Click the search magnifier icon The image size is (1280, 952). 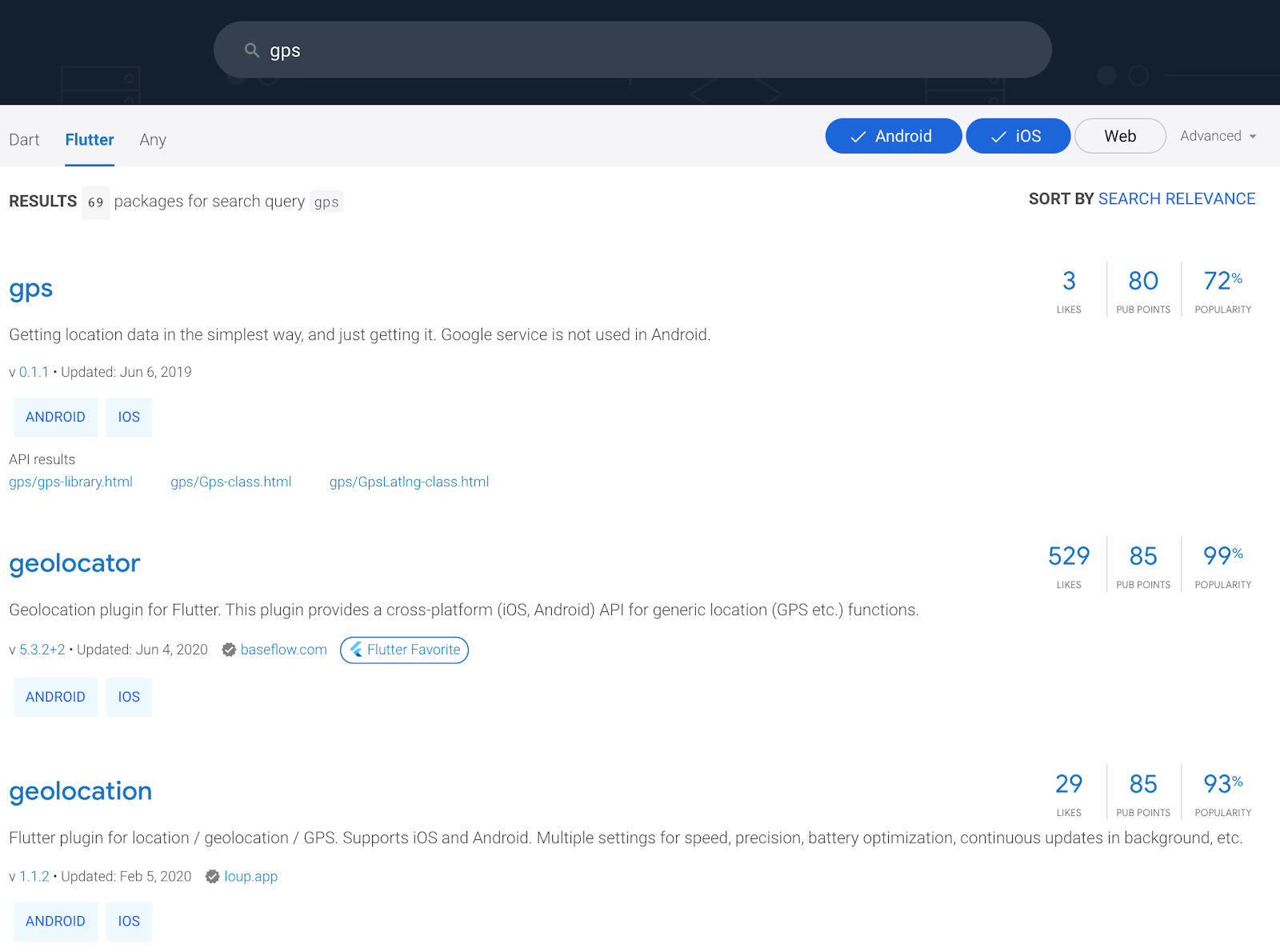[x=252, y=50]
